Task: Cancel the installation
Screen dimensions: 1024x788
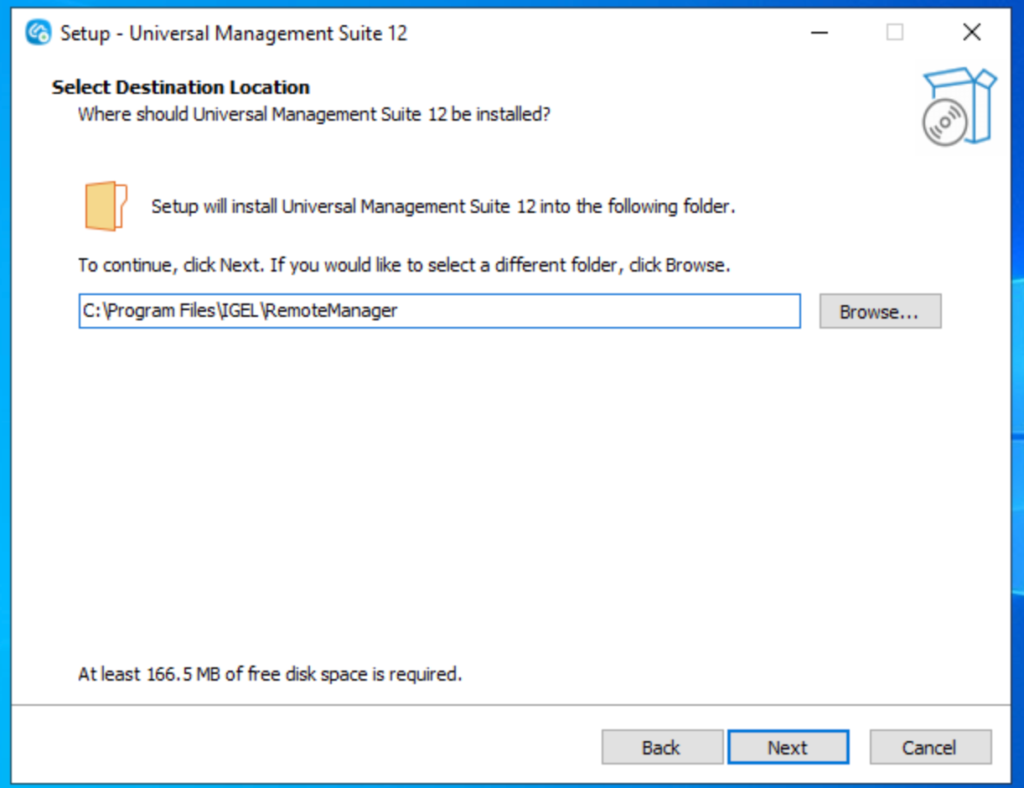Action: click(x=929, y=747)
